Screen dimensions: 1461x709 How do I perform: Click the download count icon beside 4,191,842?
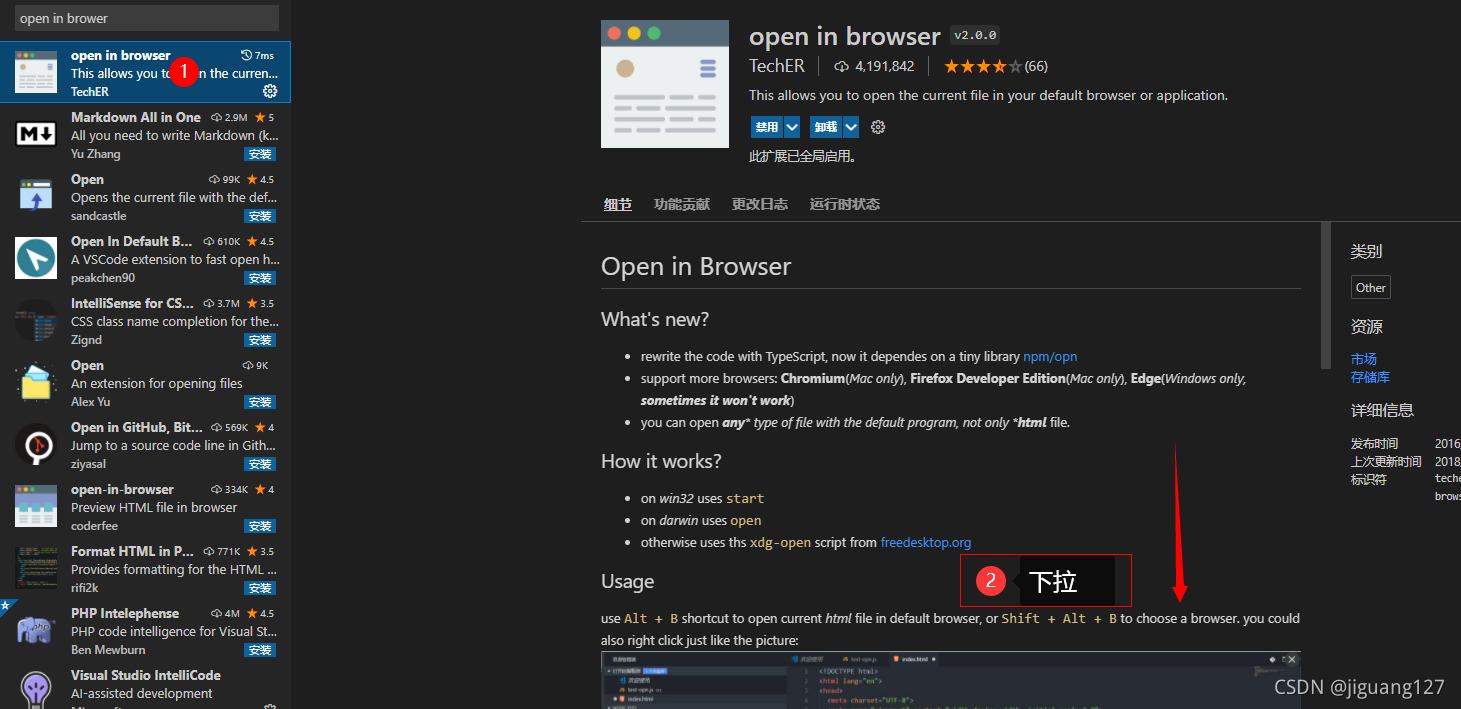(x=841, y=66)
